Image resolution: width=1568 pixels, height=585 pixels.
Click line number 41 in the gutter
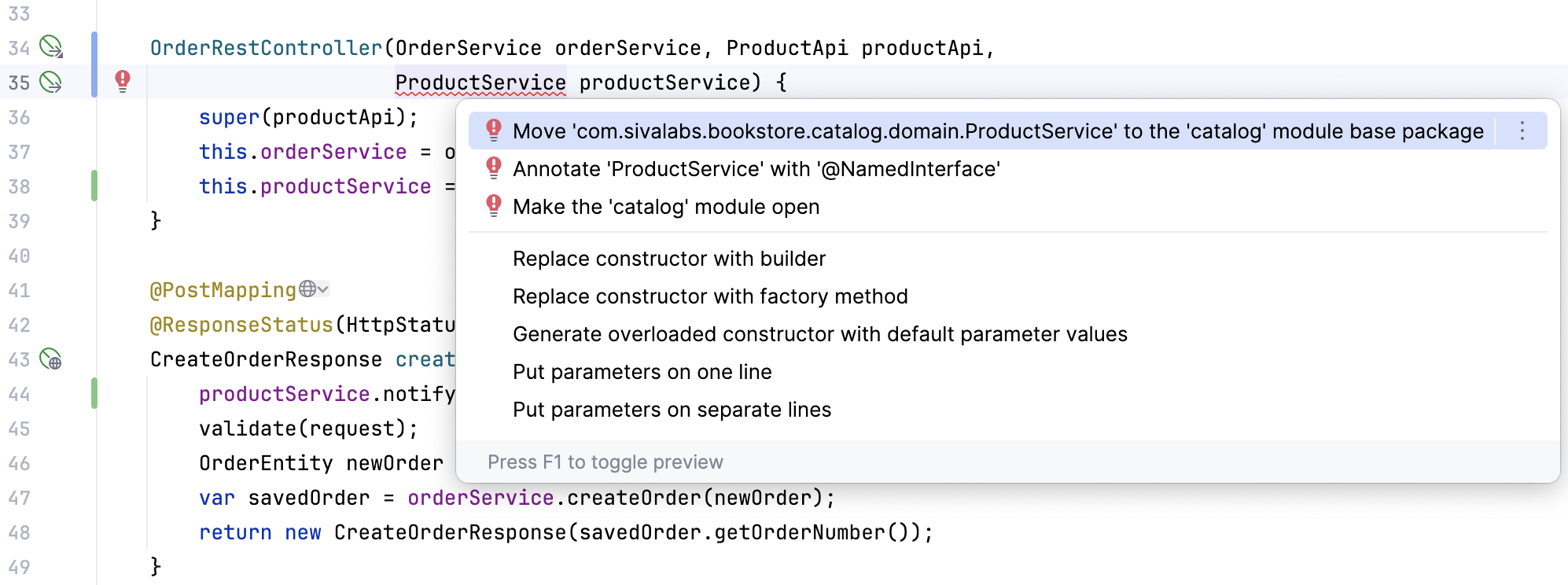click(x=20, y=290)
